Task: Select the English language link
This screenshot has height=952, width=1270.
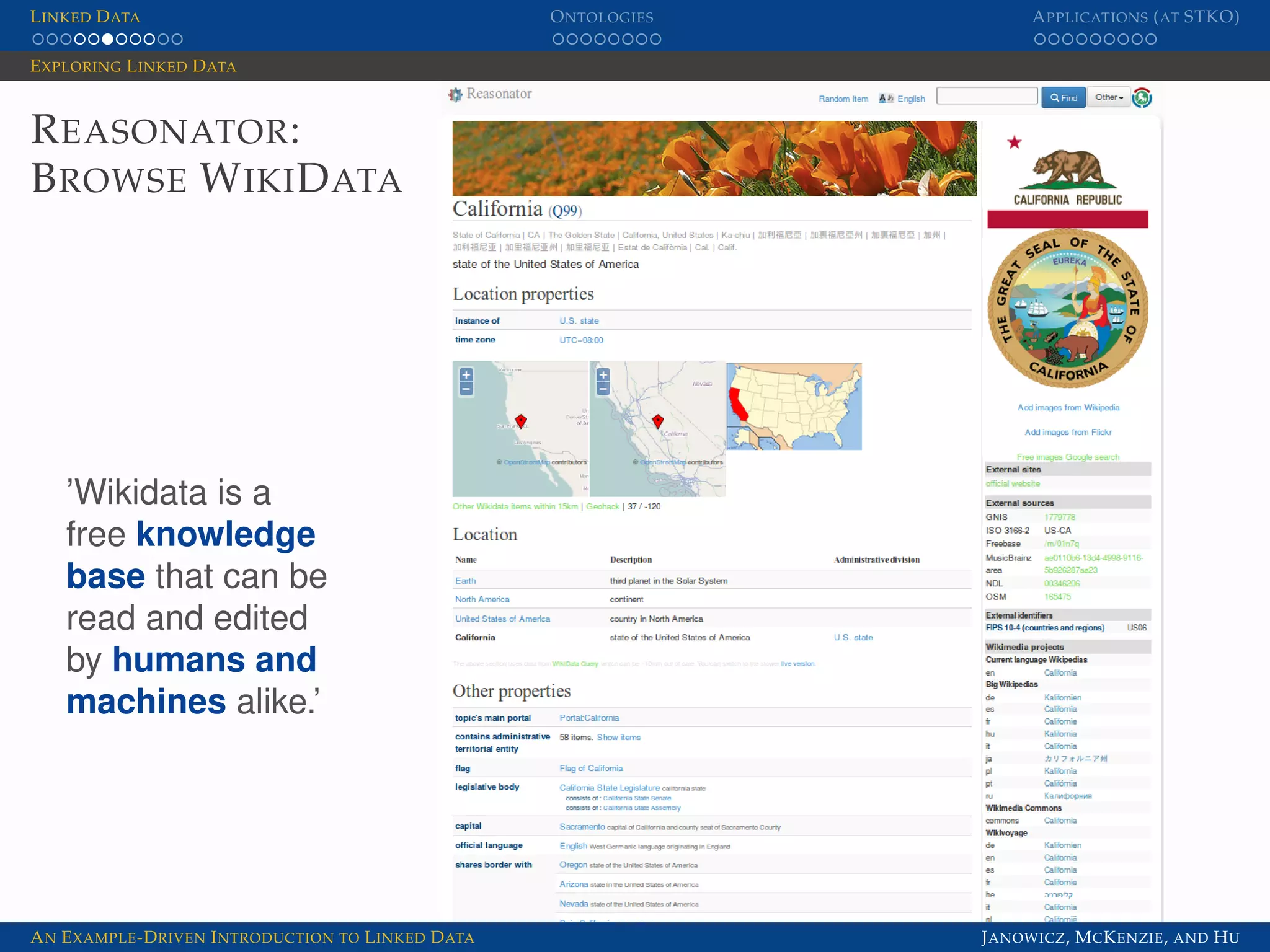Action: 911,99
